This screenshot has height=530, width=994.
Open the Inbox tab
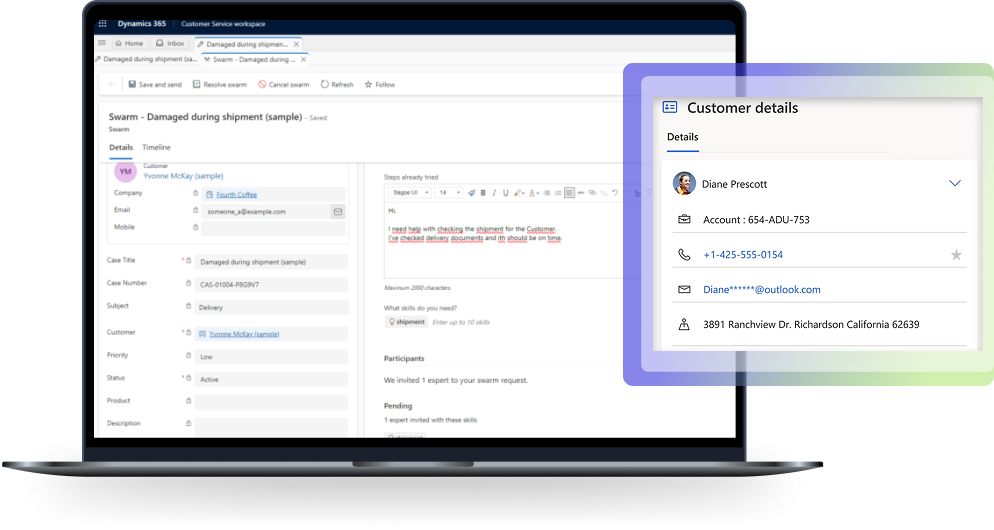coord(170,44)
